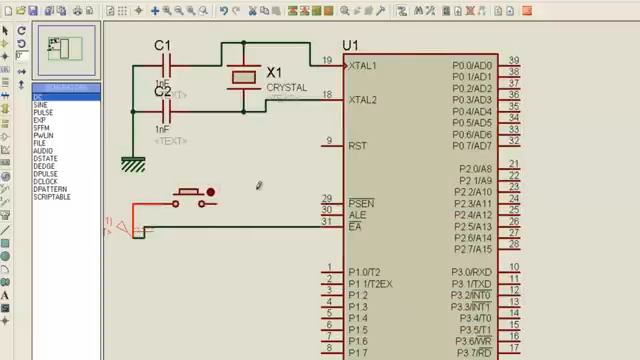Click the Redo arrow icon
The height and width of the screenshot is (360, 640).
(236, 11)
